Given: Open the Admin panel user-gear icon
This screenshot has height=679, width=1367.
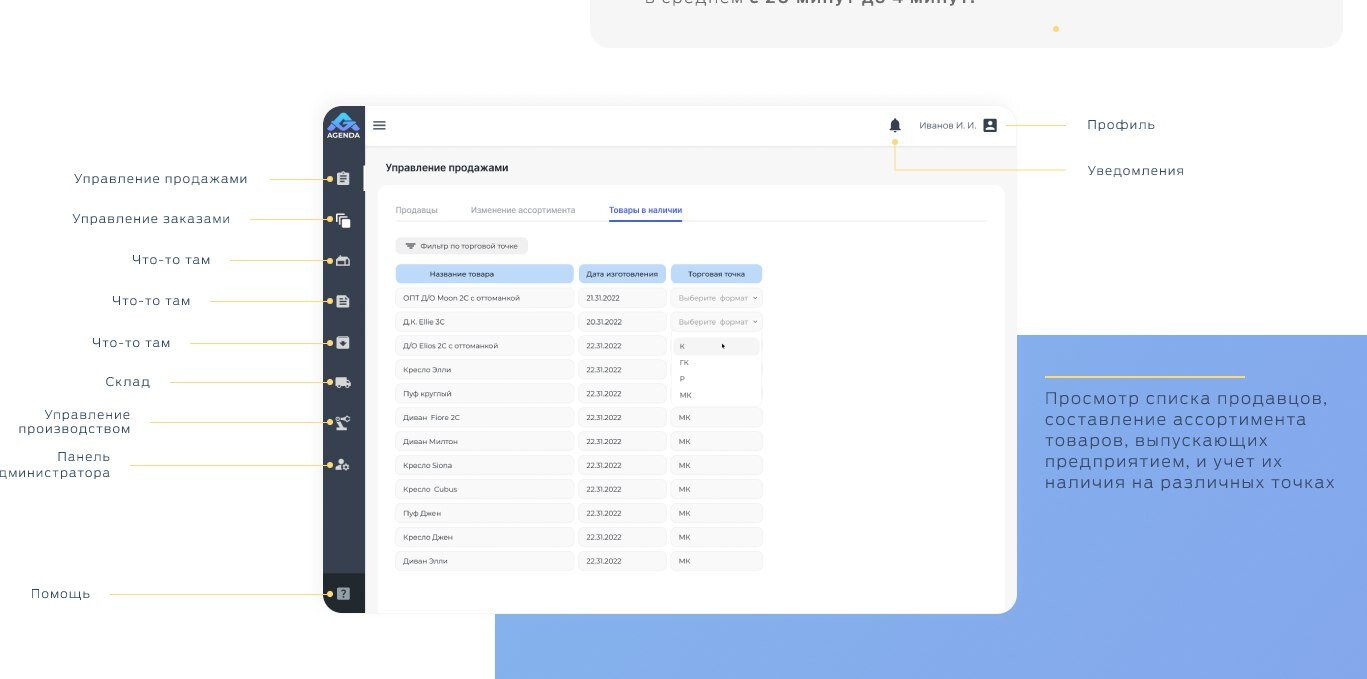Looking at the screenshot, I should coord(343,465).
